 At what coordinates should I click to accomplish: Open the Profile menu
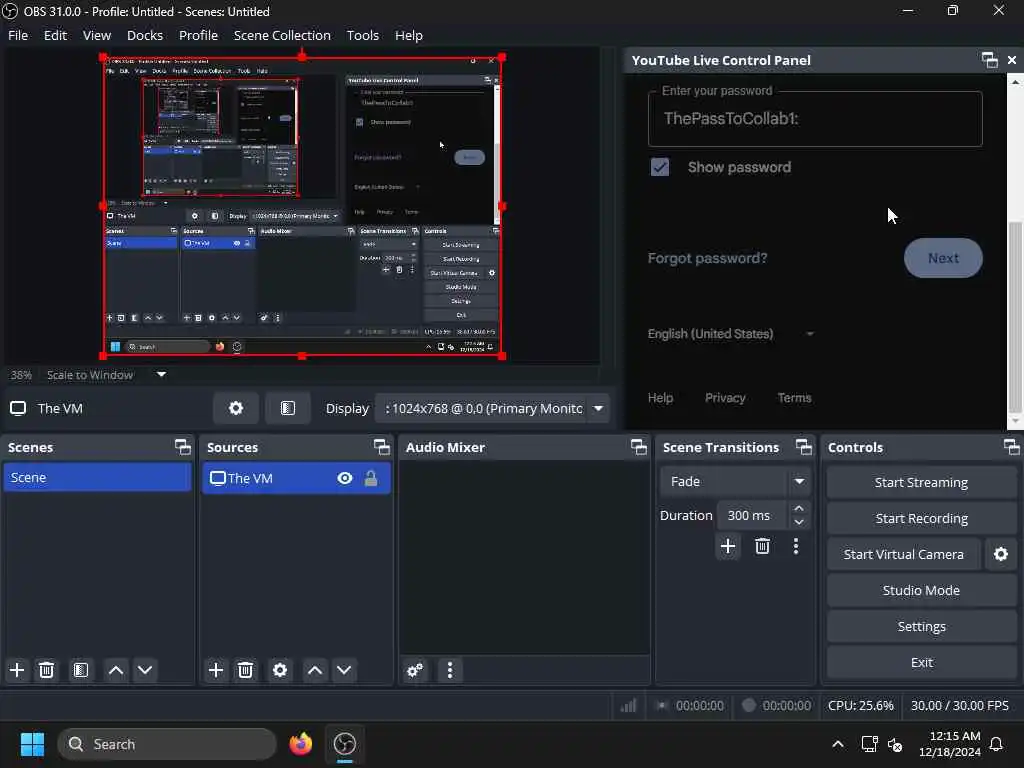(198, 35)
